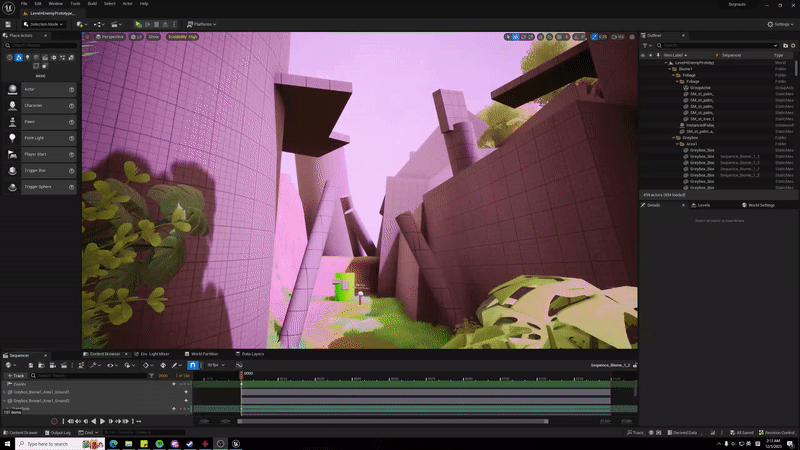The image size is (800, 450).
Task: Open the Output Log
Action: tap(58, 433)
